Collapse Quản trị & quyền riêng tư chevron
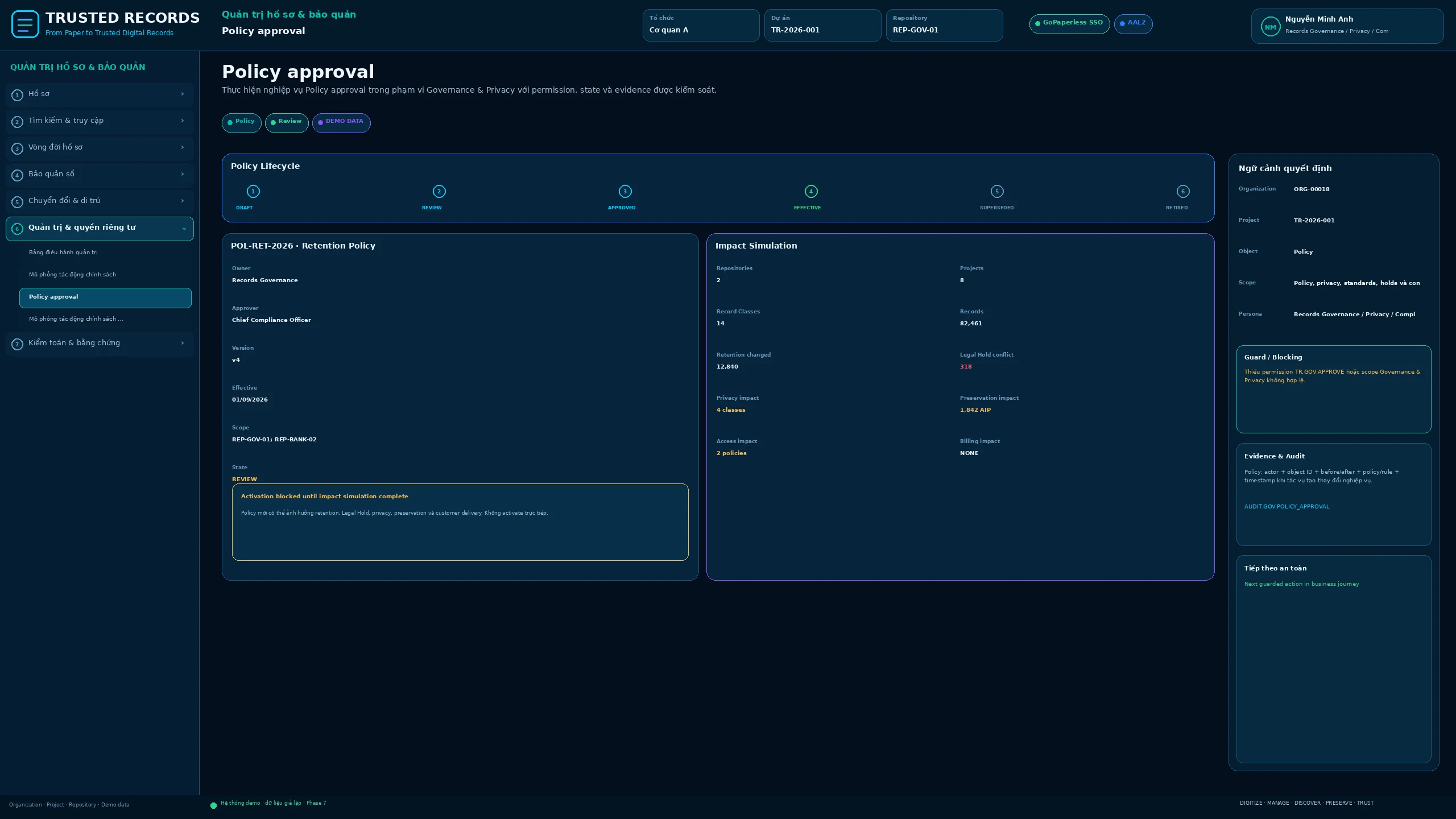 pyautogui.click(x=184, y=229)
